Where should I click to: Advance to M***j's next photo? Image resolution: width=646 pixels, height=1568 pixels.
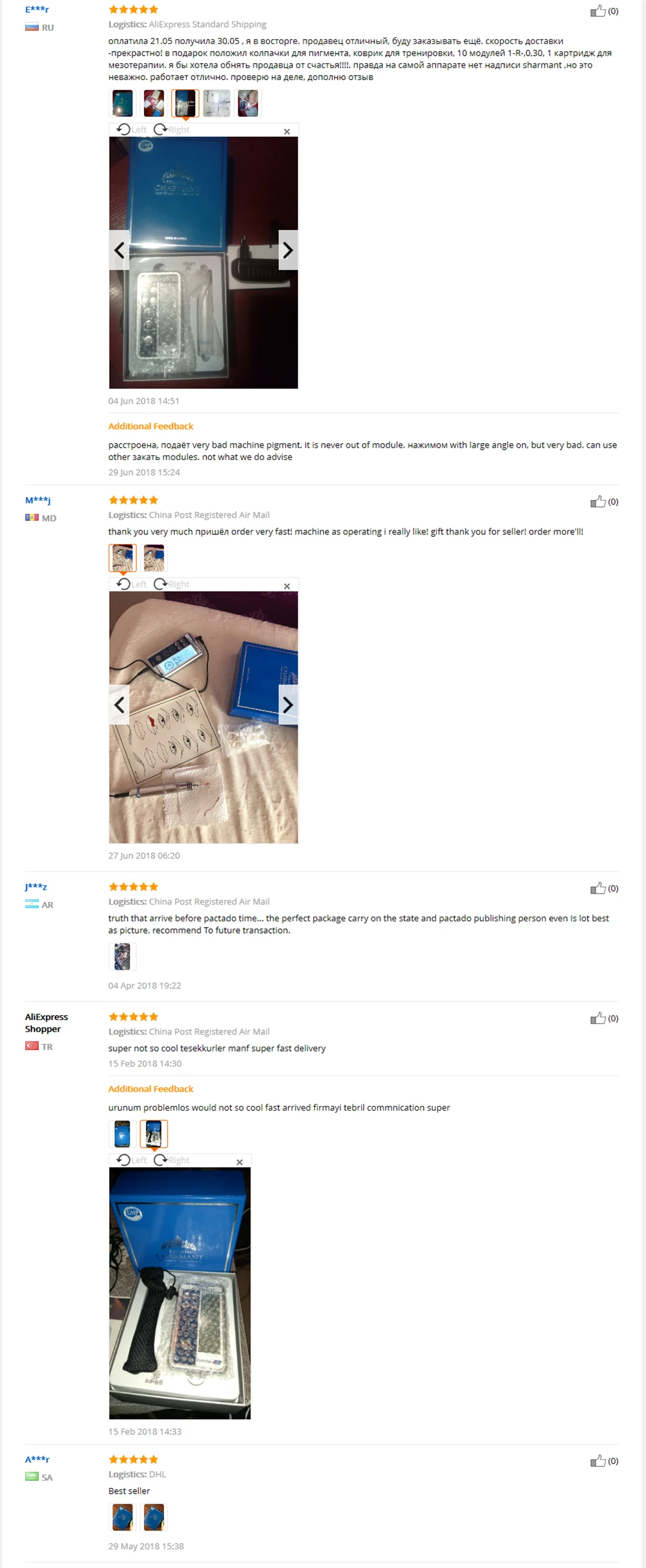pos(288,705)
